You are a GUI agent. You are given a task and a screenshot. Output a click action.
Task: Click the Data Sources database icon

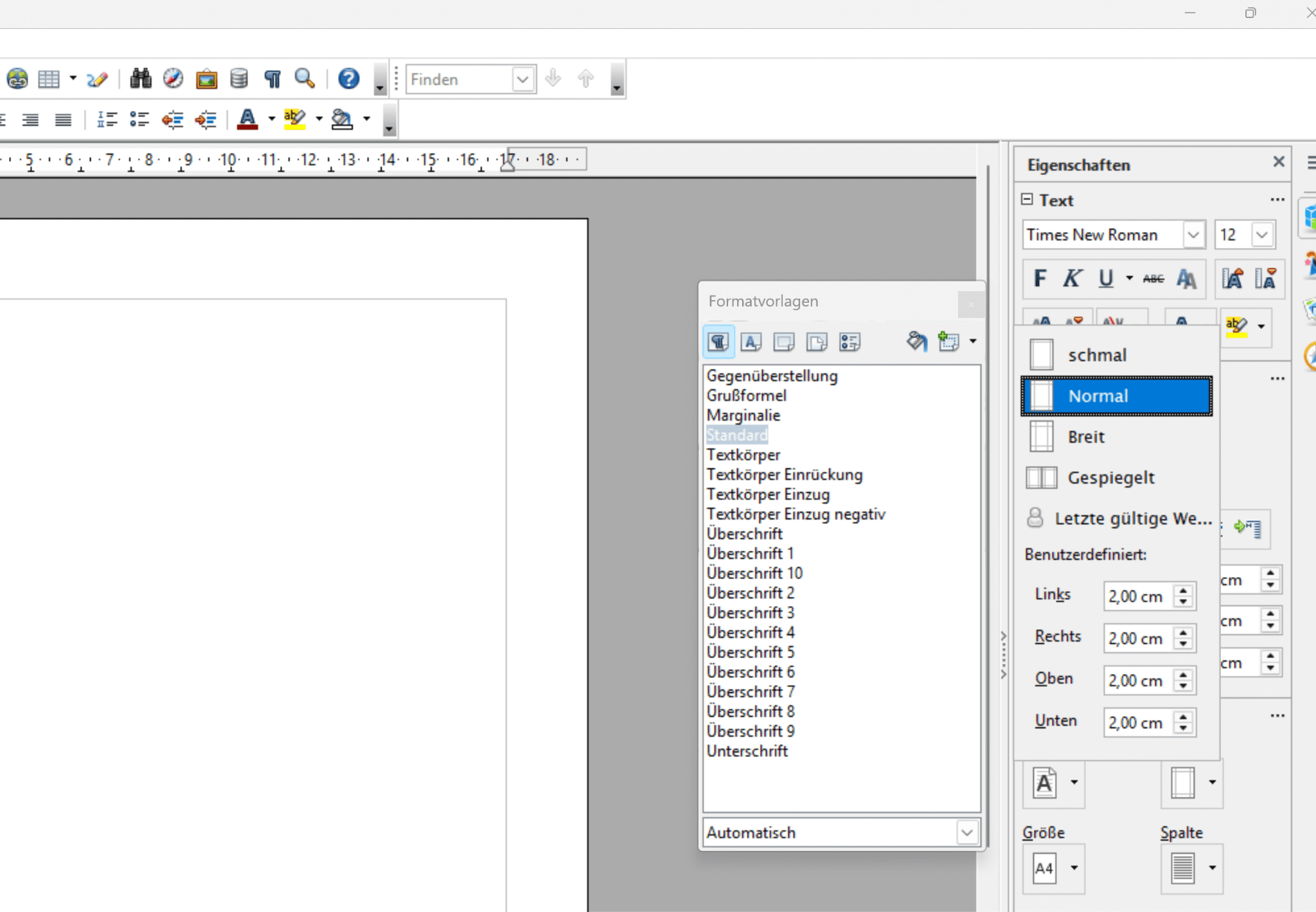click(239, 79)
